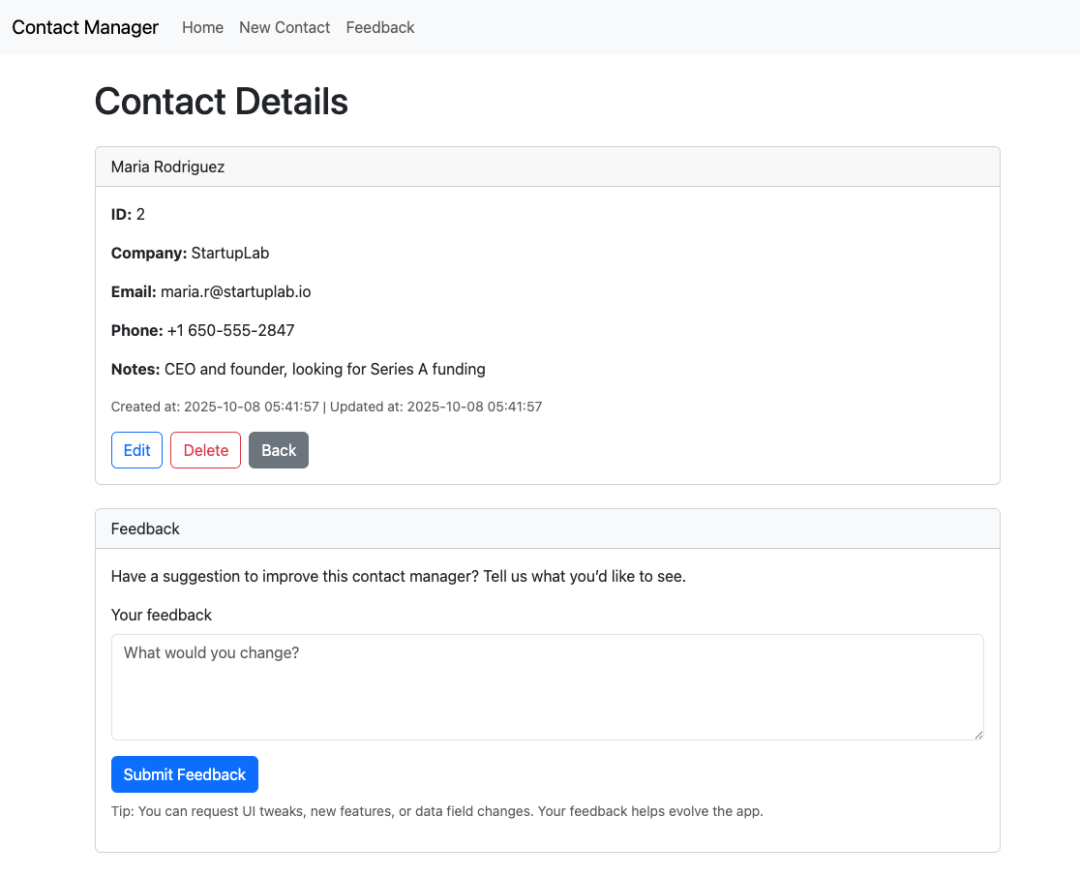The image size is (1080, 876).
Task: Click the phone number +1 650-555-2847
Action: coord(230,330)
